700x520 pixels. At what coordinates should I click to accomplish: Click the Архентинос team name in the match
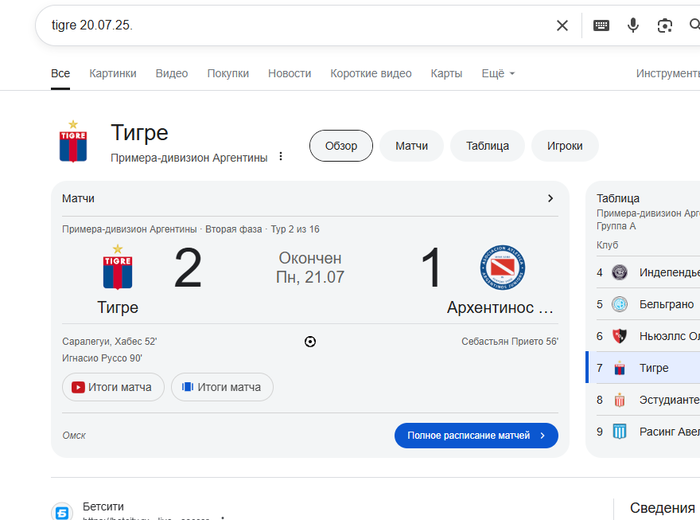tap(500, 308)
